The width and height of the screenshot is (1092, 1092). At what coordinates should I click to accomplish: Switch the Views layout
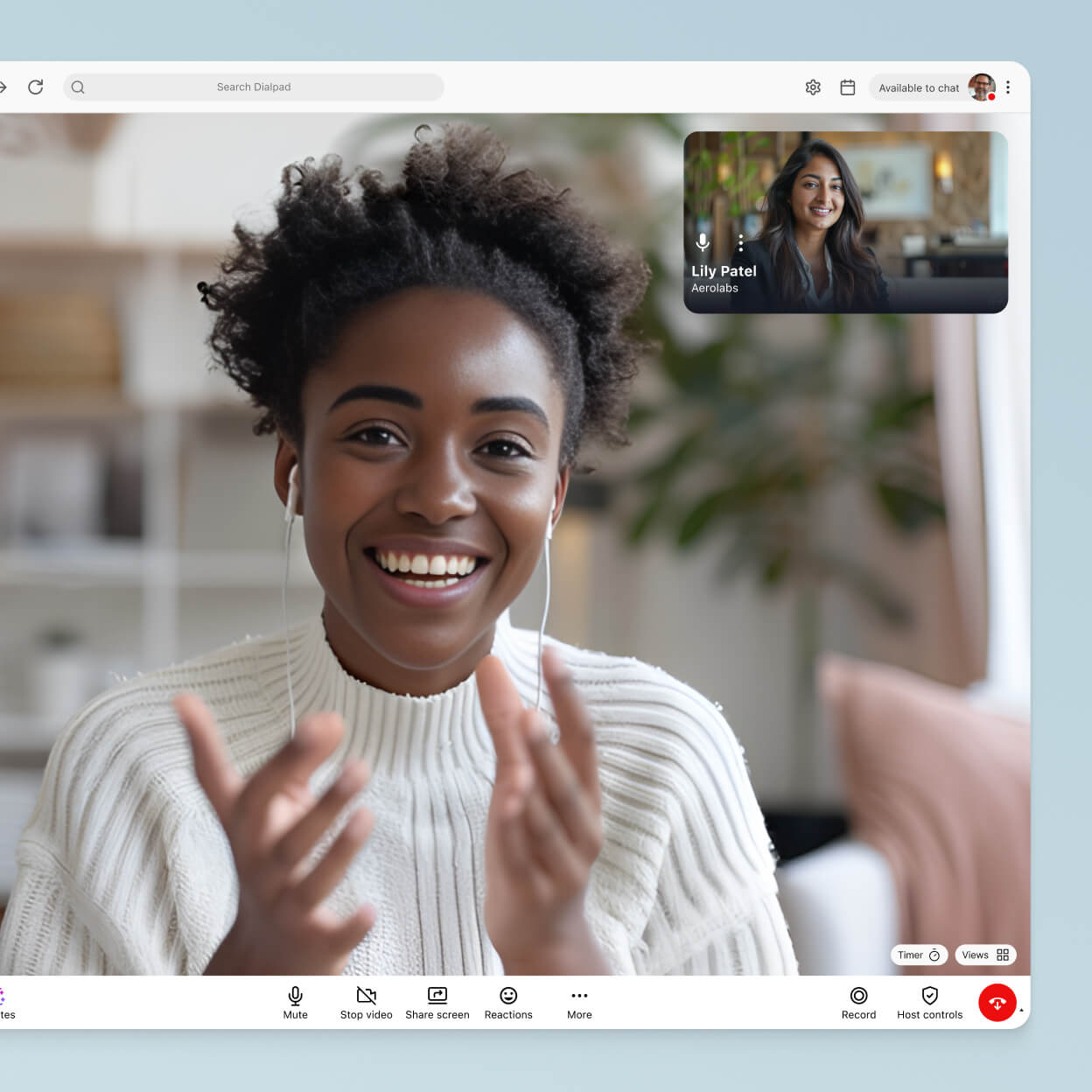pyautogui.click(x=985, y=955)
